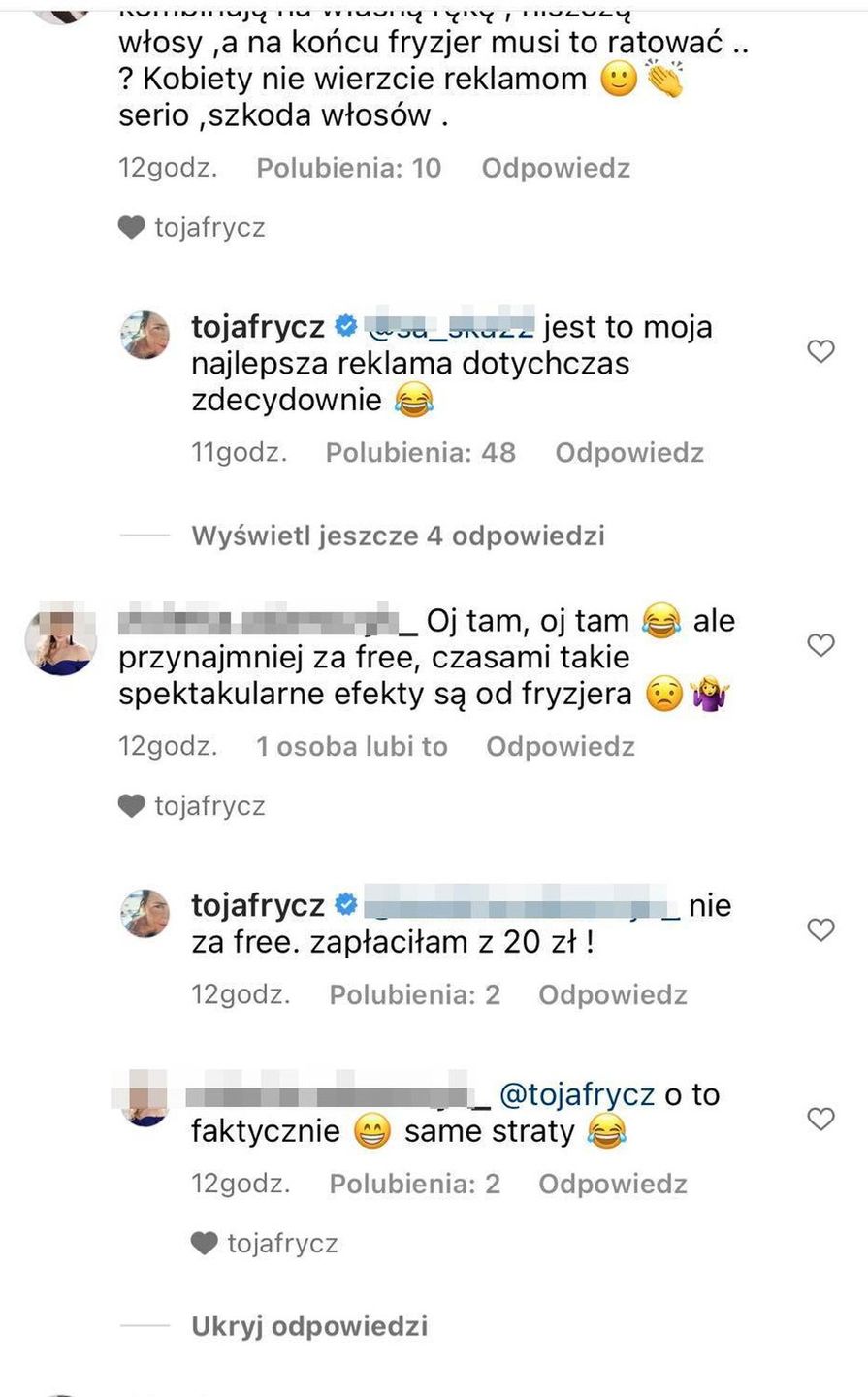This screenshot has width=868, height=1397.
Task: Click verified badge in "najlepsza reklama" reply
Action: (345, 327)
